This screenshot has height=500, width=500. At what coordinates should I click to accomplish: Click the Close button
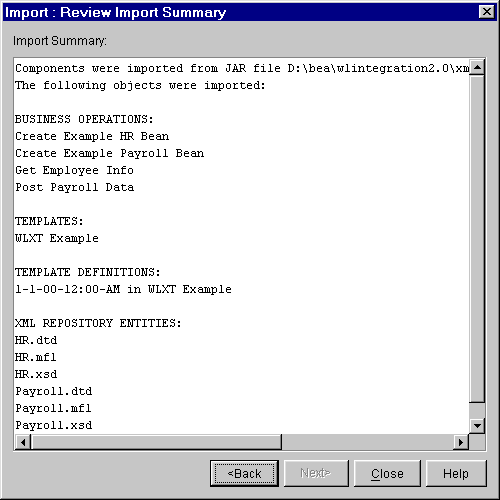point(387,473)
